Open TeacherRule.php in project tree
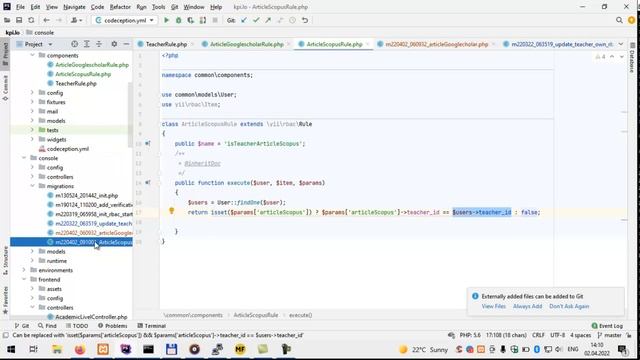640x360 pixels. (x=76, y=83)
